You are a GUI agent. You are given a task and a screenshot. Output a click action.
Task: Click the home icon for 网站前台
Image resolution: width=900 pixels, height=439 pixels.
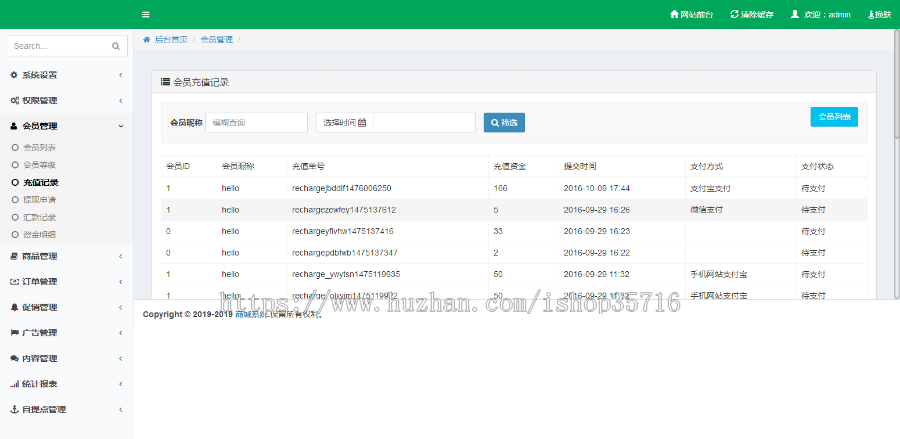(674, 15)
